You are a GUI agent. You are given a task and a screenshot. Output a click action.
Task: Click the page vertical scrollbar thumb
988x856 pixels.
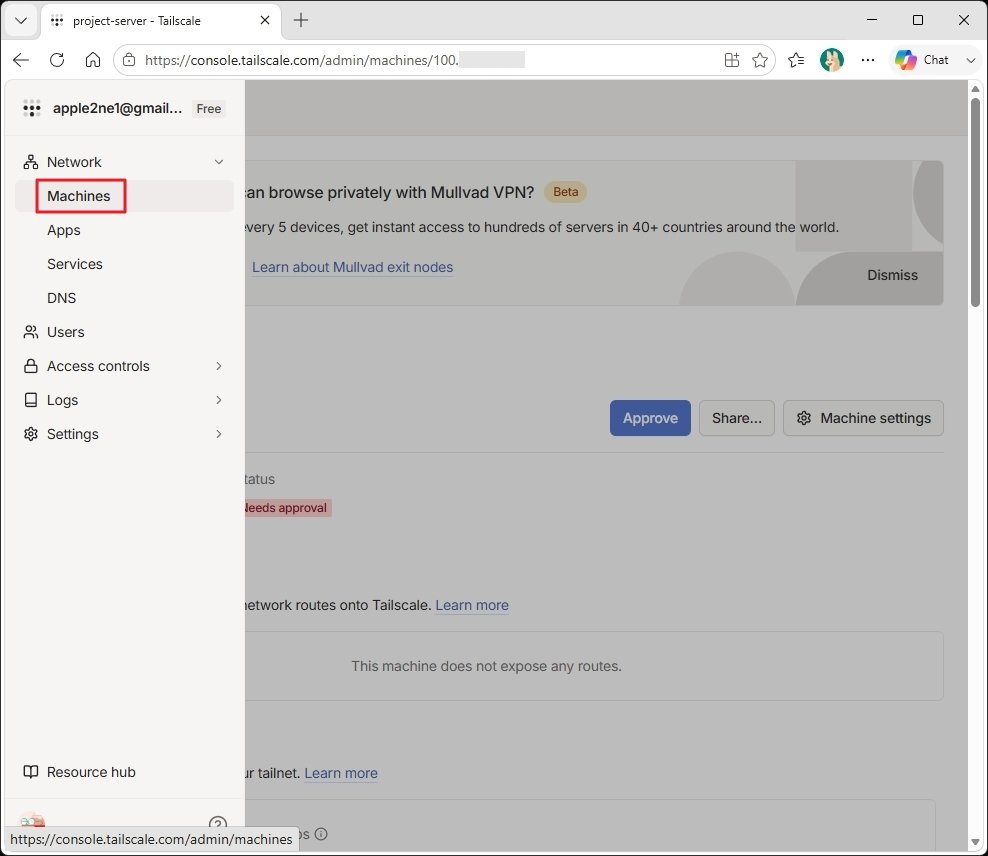[x=975, y=202]
